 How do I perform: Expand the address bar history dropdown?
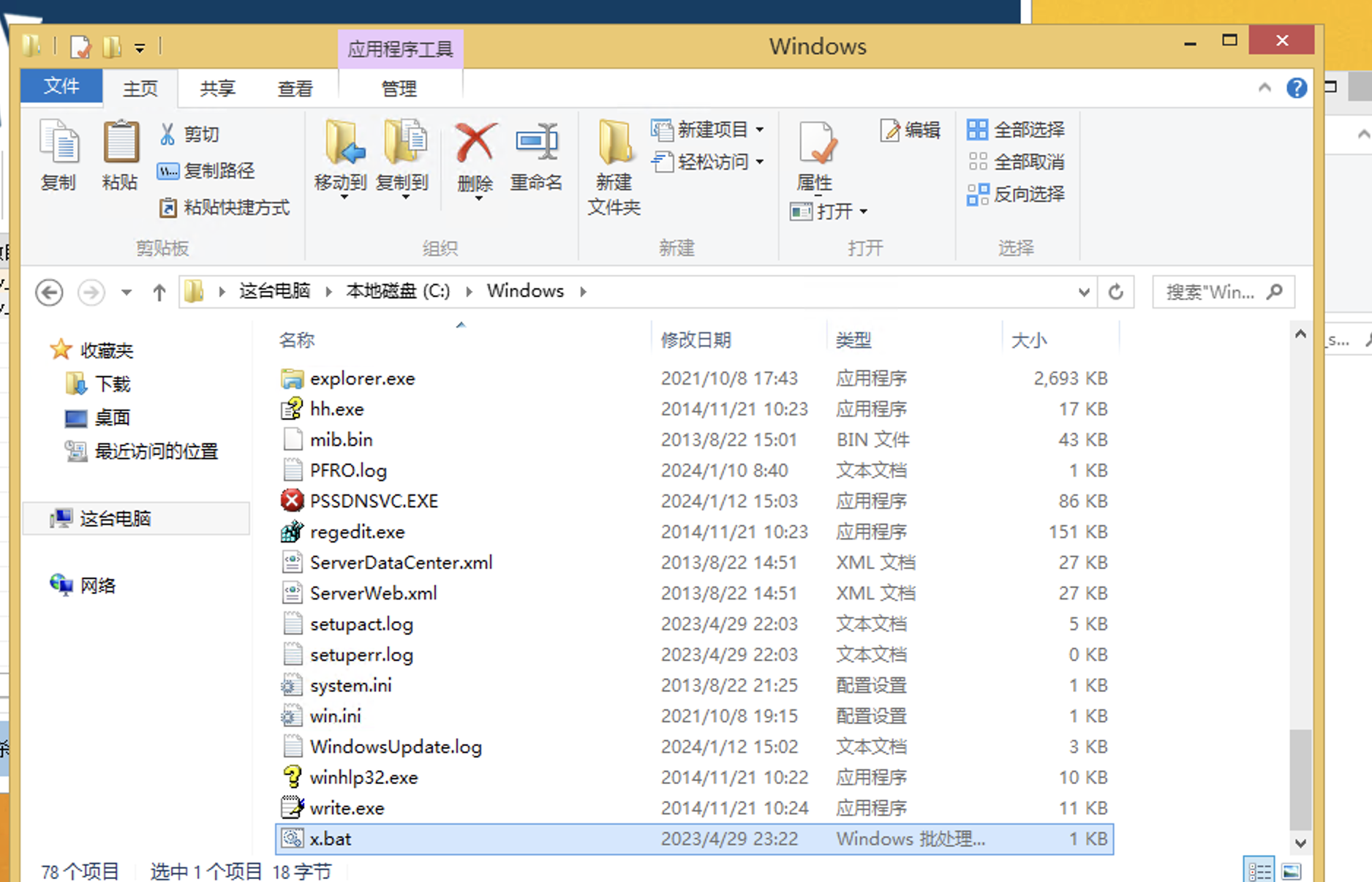(1084, 293)
